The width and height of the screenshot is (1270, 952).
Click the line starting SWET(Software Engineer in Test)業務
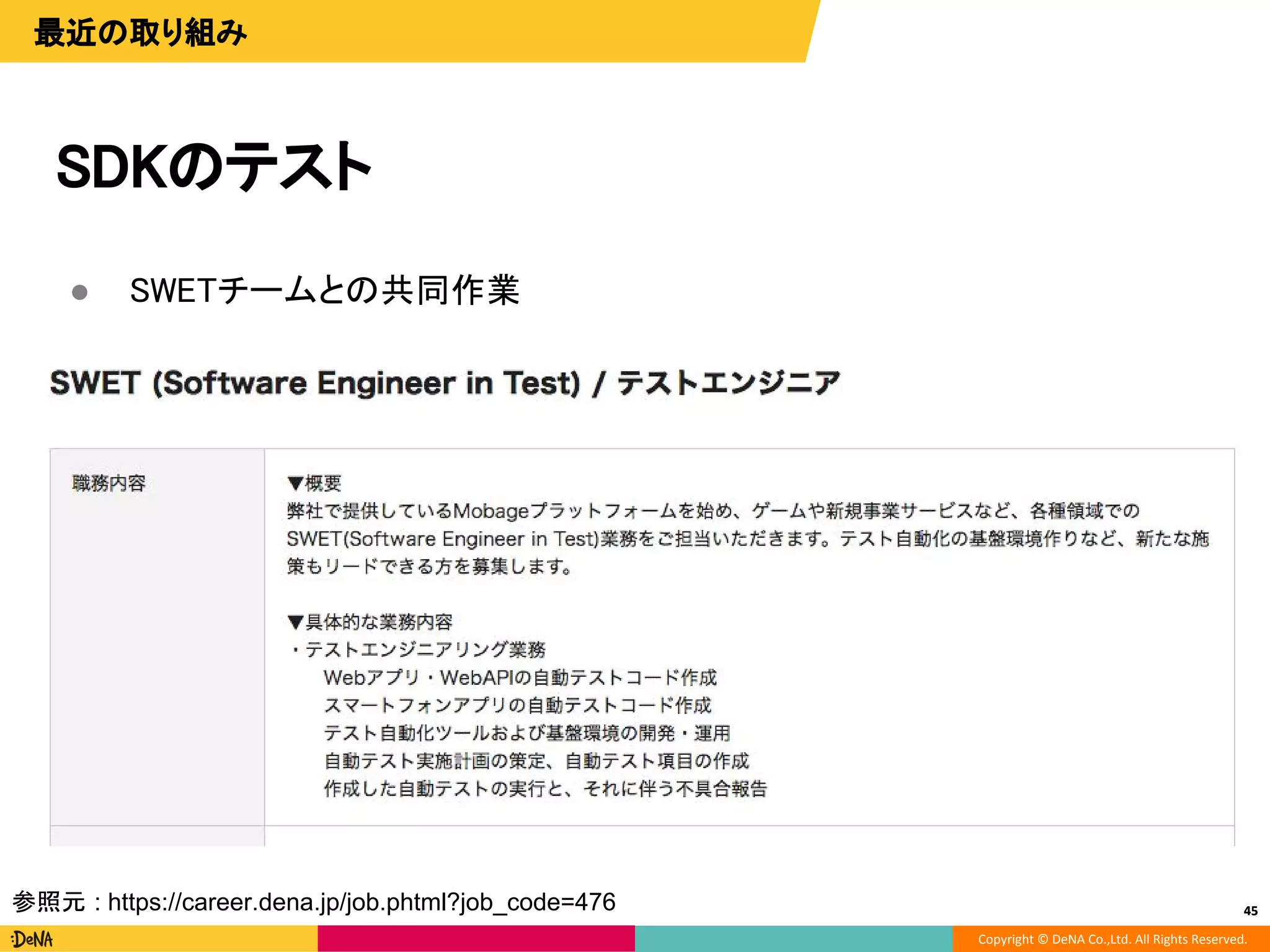(x=748, y=539)
